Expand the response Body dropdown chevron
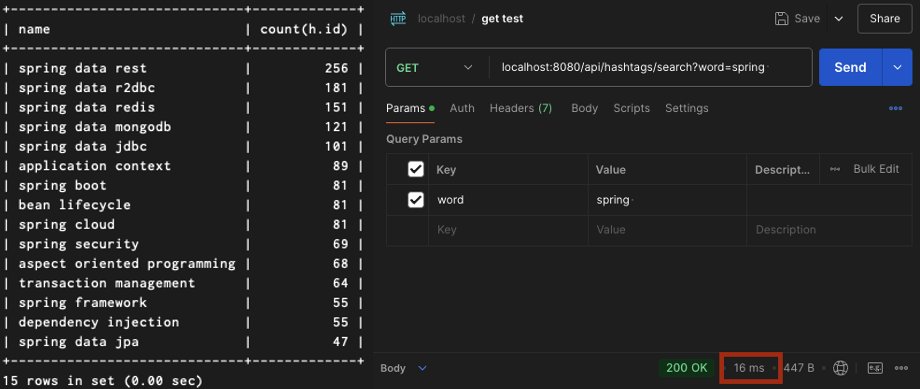This screenshot has width=920, height=389. (422, 368)
